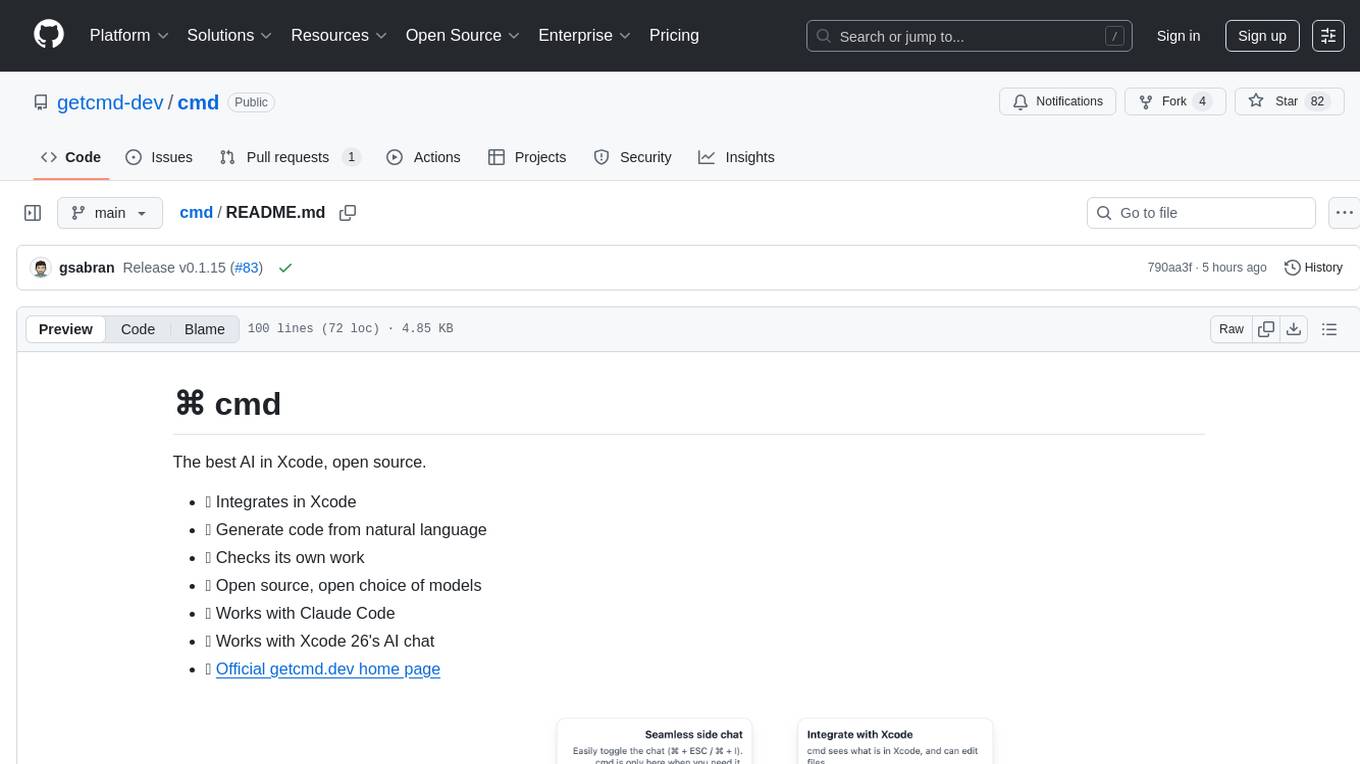1360x764 pixels.
Task: Open the cmd breadcrumb folder
Action: 196,212
